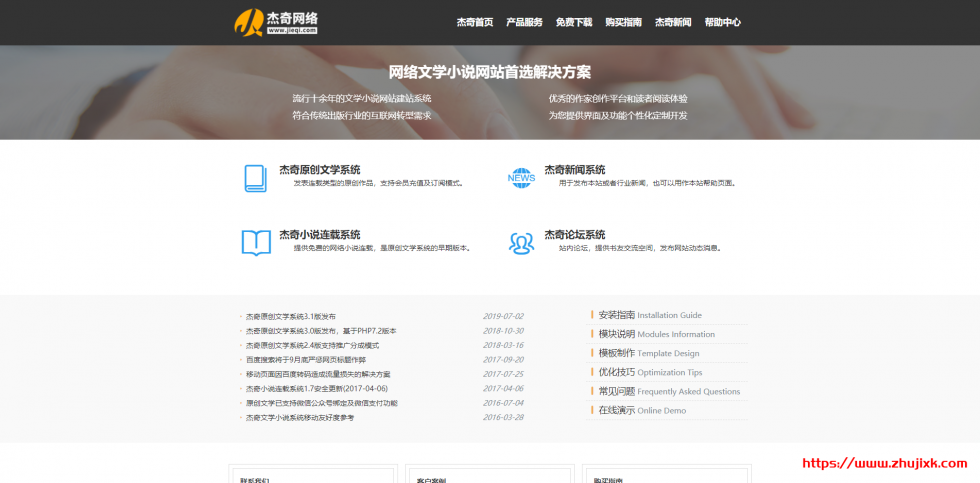The width and height of the screenshot is (980, 483).
Task: Open the 杰奇论坛系统 heading link
Action: 574,235
